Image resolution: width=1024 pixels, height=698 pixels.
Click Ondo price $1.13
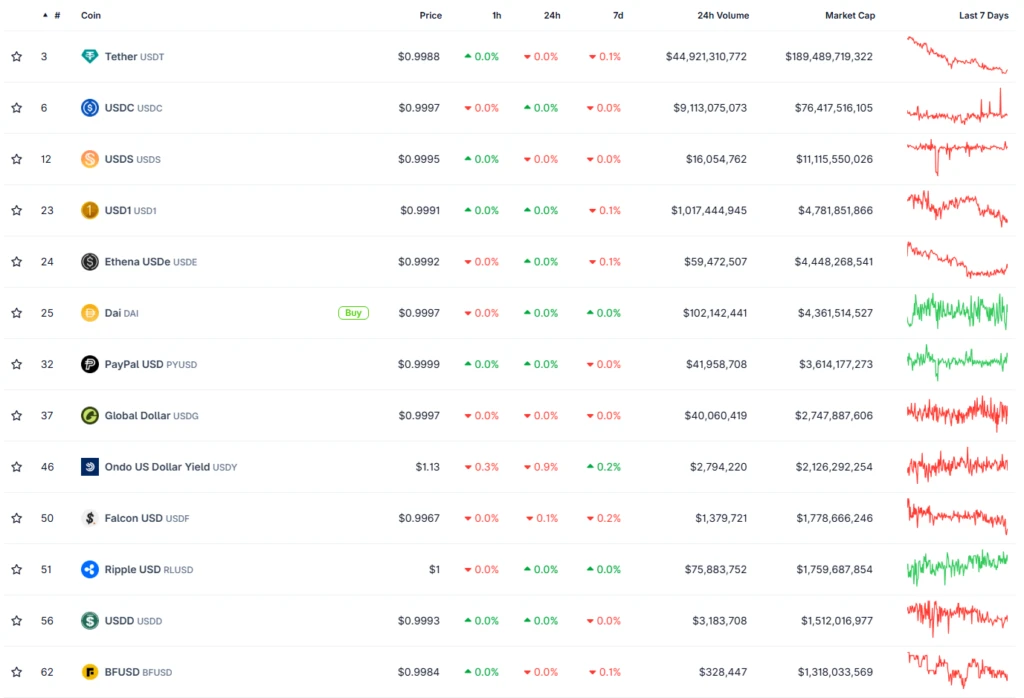[x=428, y=467]
